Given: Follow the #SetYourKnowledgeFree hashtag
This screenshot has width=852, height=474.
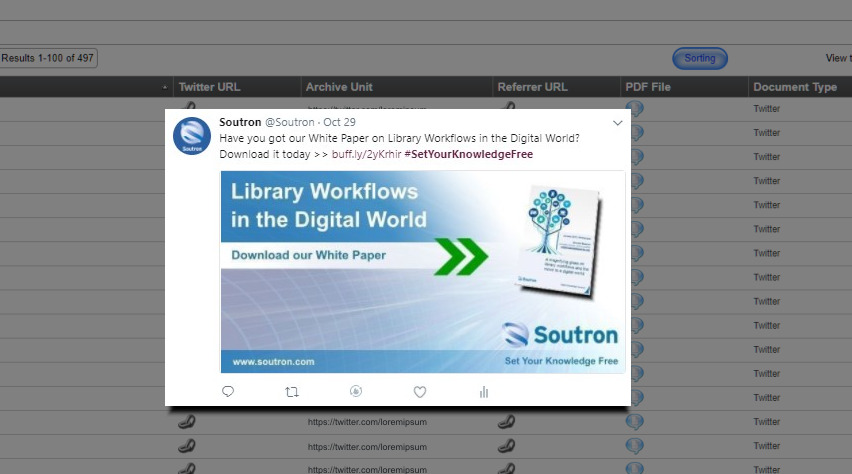Looking at the screenshot, I should tap(468, 154).
